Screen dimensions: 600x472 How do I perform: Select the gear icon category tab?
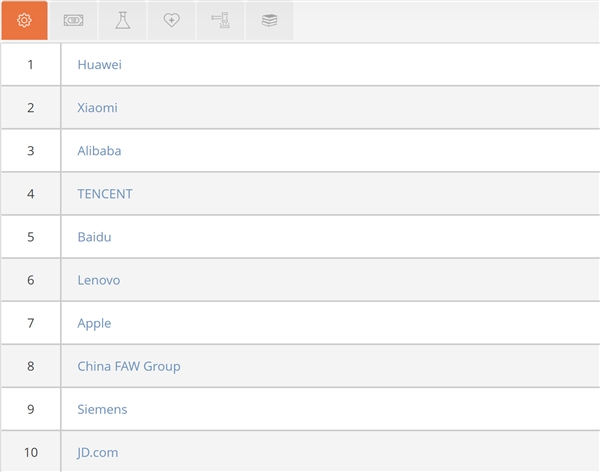tap(25, 21)
